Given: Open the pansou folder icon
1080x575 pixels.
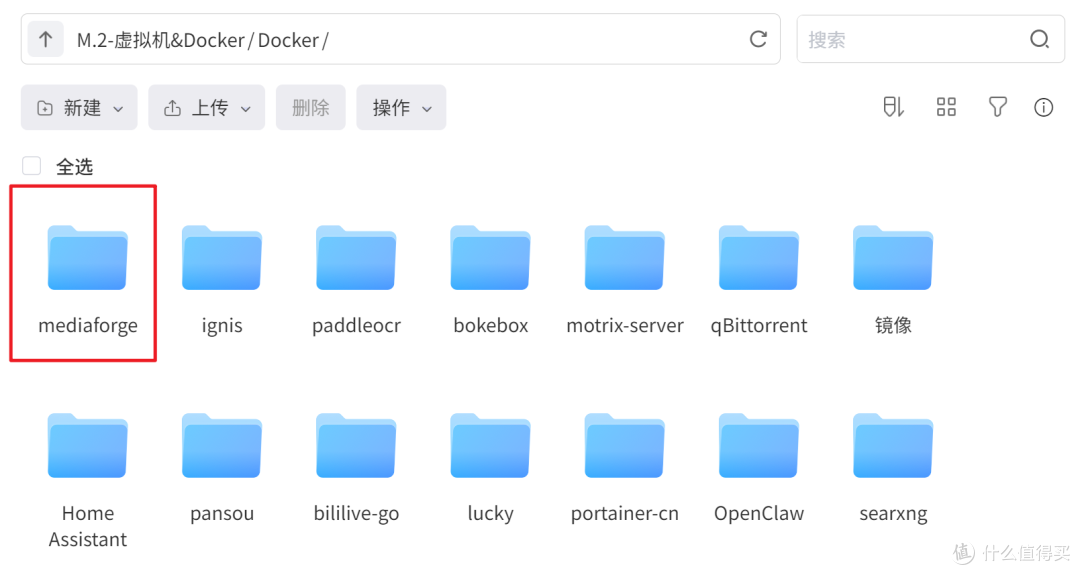Looking at the screenshot, I should click(222, 446).
